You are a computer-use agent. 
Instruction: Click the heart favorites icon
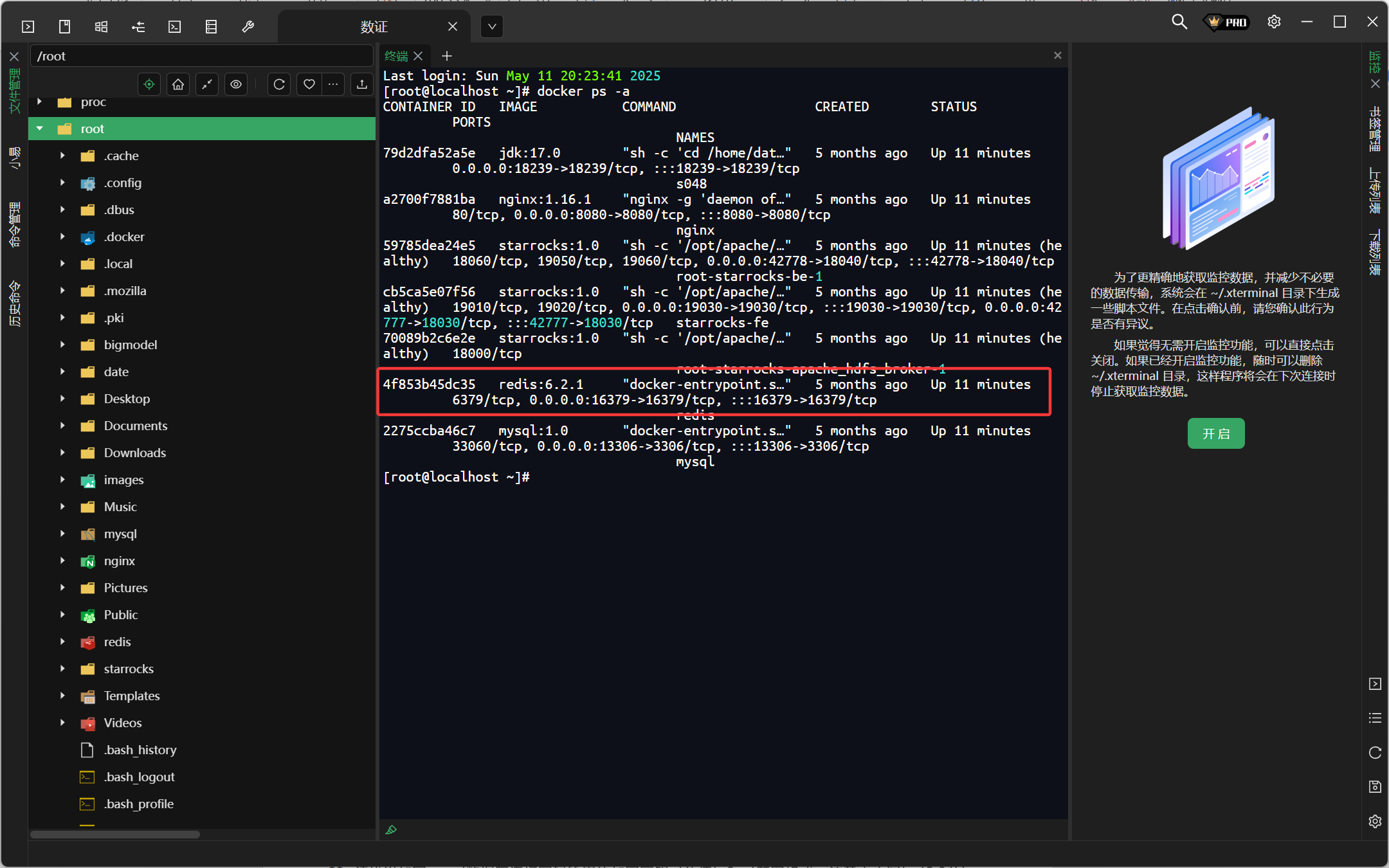coord(309,84)
